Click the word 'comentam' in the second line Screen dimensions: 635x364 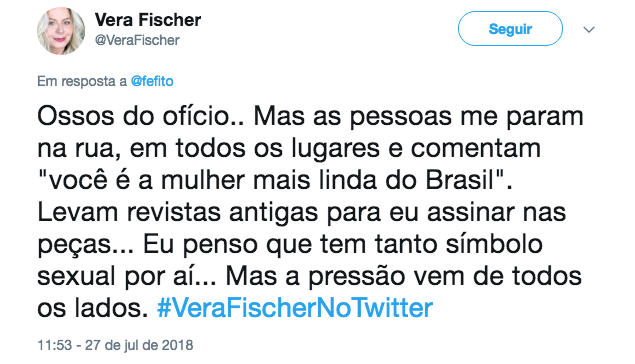click(x=476, y=148)
